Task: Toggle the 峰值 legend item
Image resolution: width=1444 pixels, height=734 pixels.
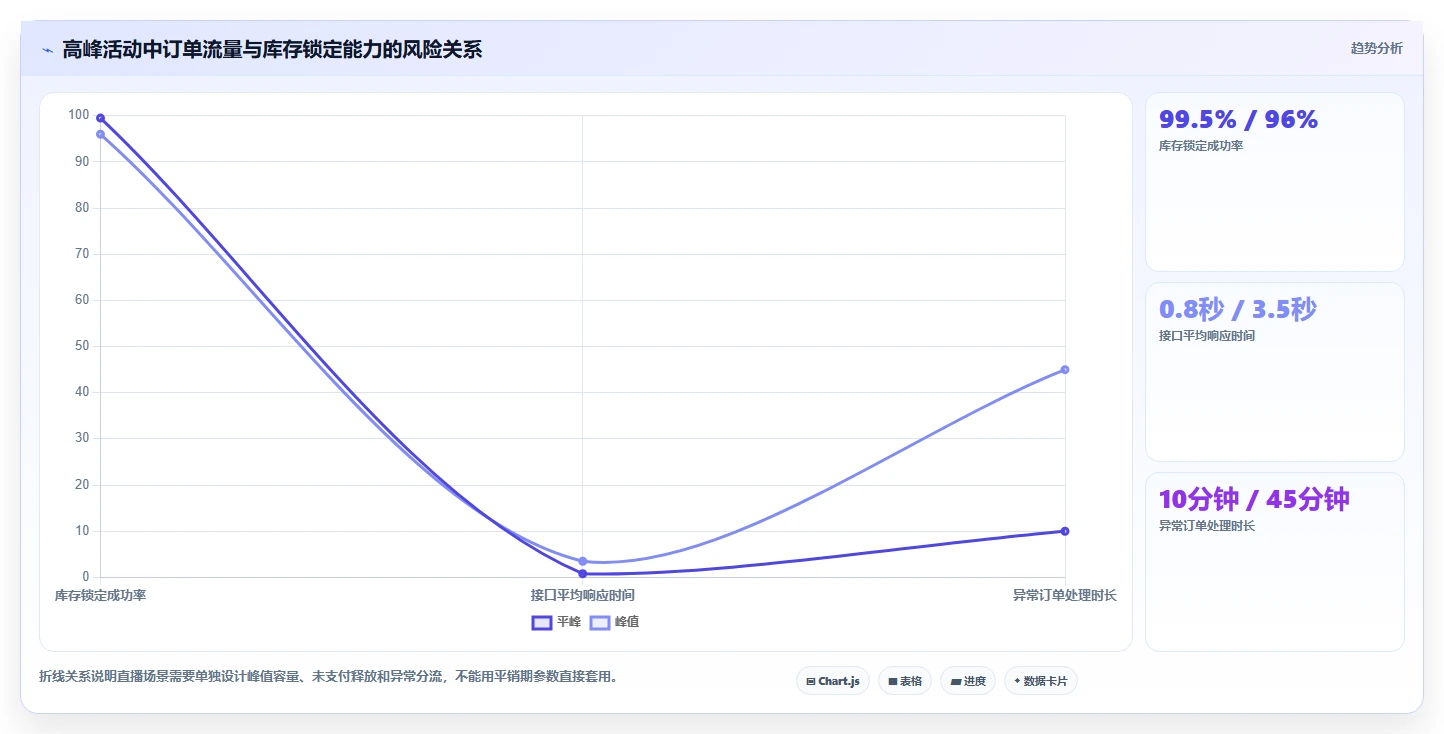Action: pos(614,622)
